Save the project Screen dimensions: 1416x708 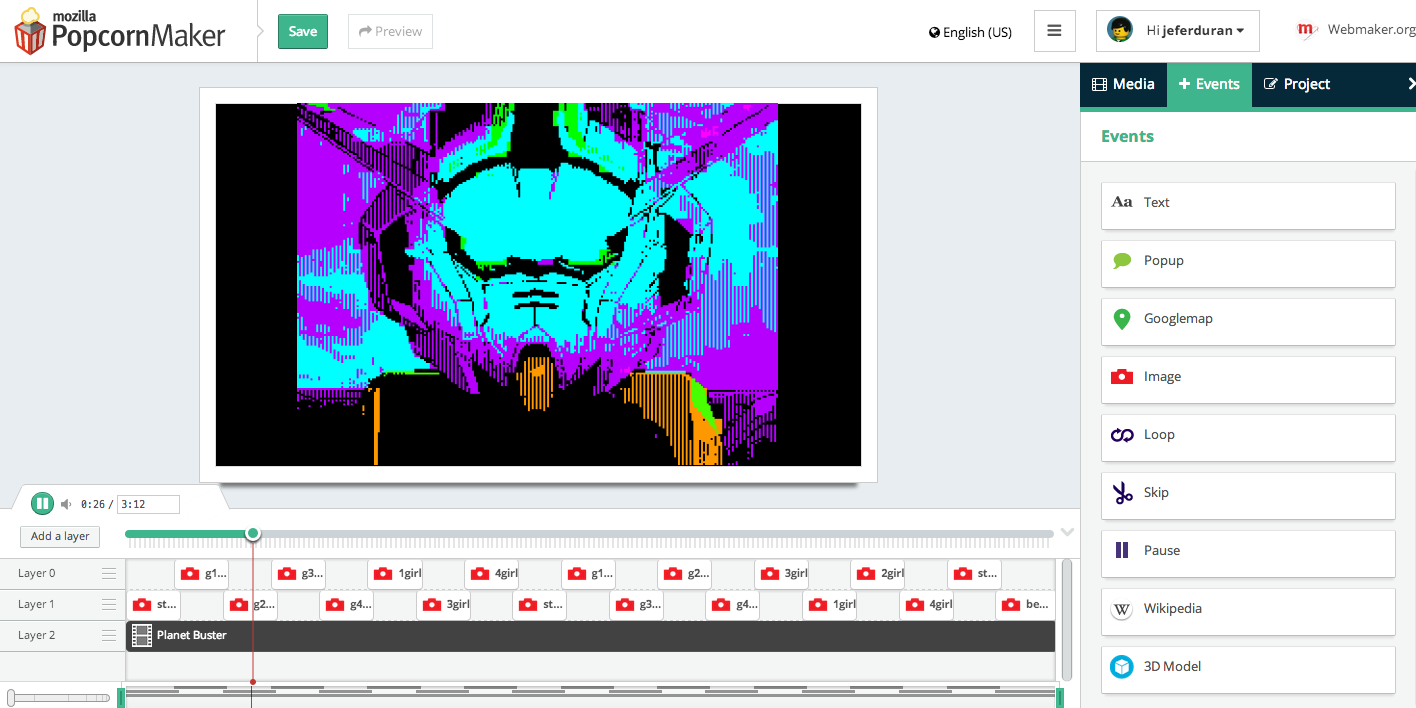303,31
